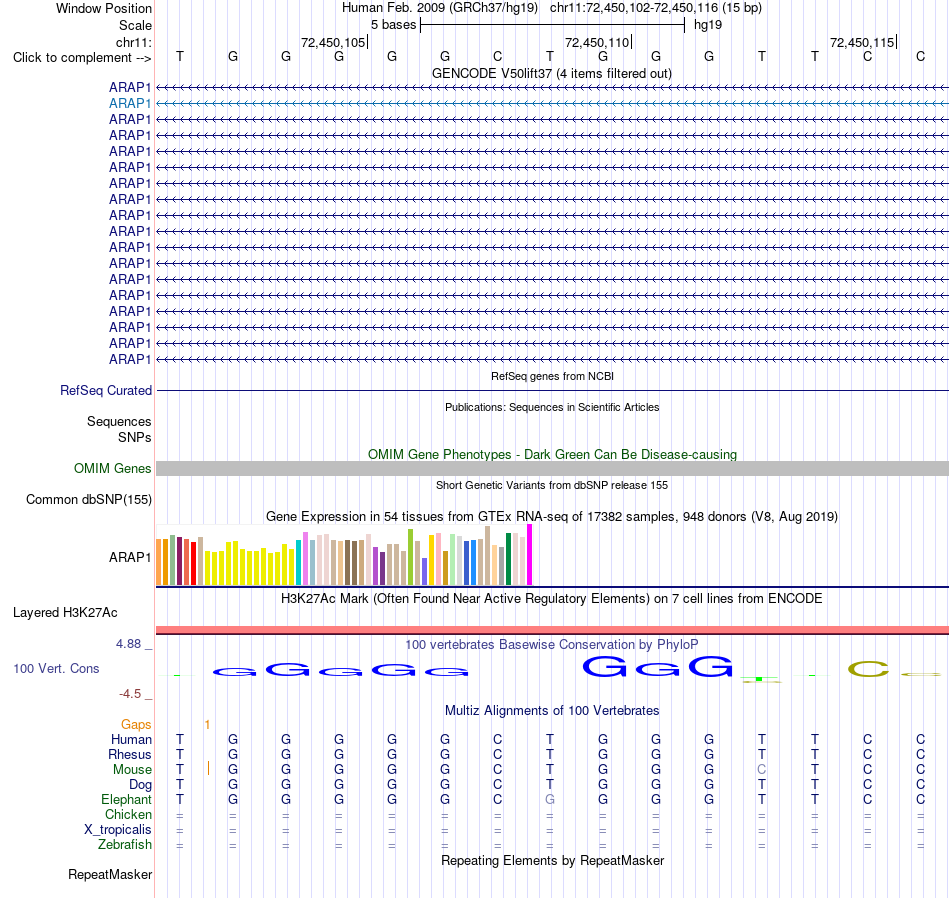950x898 pixels.
Task: Click the ARAP1 label beside GTEx chart
Action: point(130,557)
